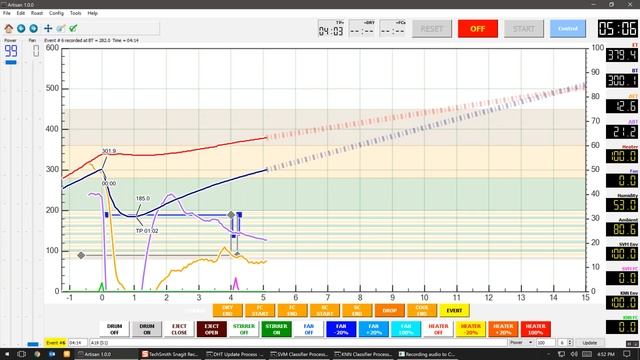Image resolution: width=640 pixels, height=360 pixels.
Task: Open the Config menu
Action: [x=56, y=13]
